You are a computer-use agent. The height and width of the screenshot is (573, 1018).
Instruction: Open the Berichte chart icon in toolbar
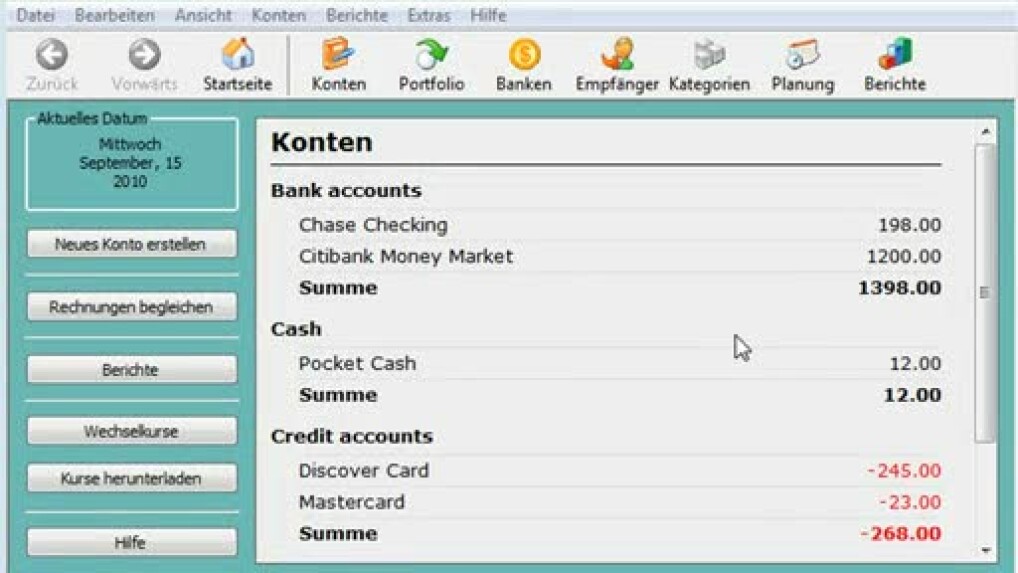(895, 56)
